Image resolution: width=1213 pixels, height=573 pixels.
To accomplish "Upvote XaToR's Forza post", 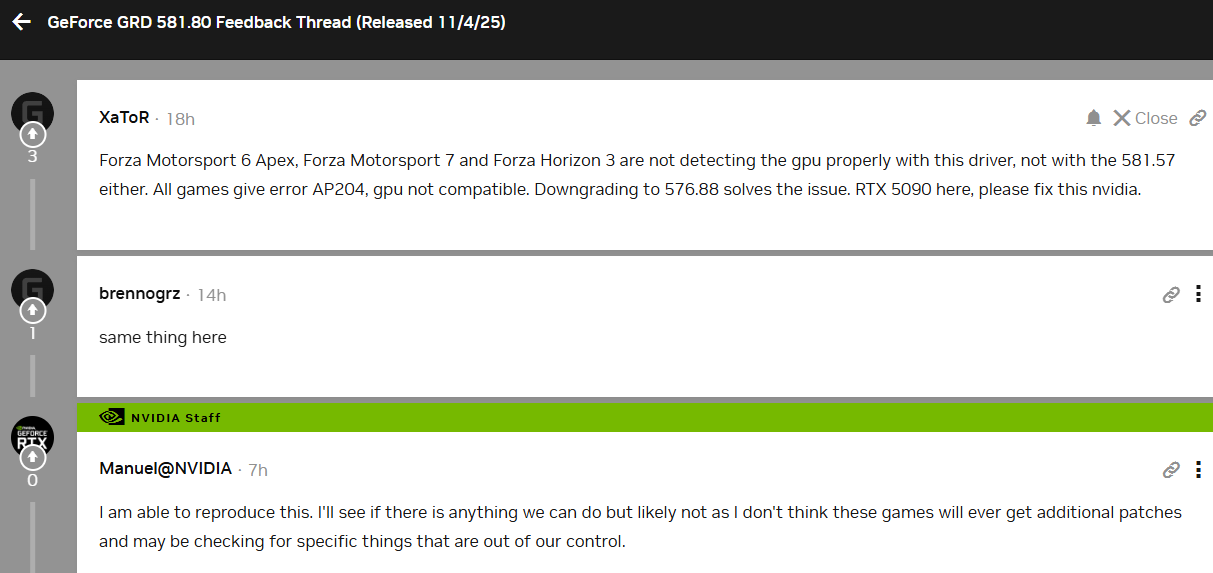I will [x=32, y=133].
